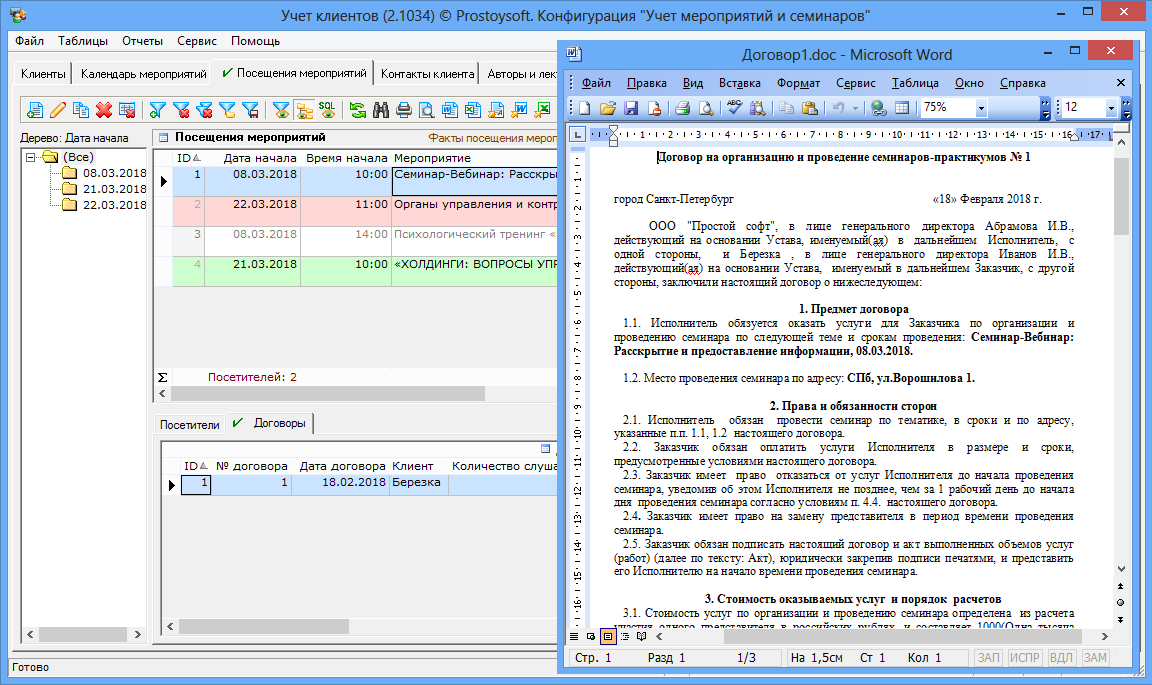The height and width of the screenshot is (685, 1152).
Task: Click the Дата договора column header
Action: point(342,466)
